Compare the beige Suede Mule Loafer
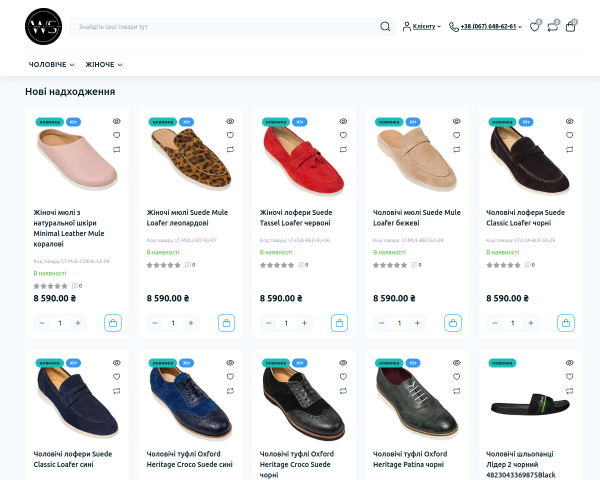Screen dimensions: 600x480 tap(457, 149)
